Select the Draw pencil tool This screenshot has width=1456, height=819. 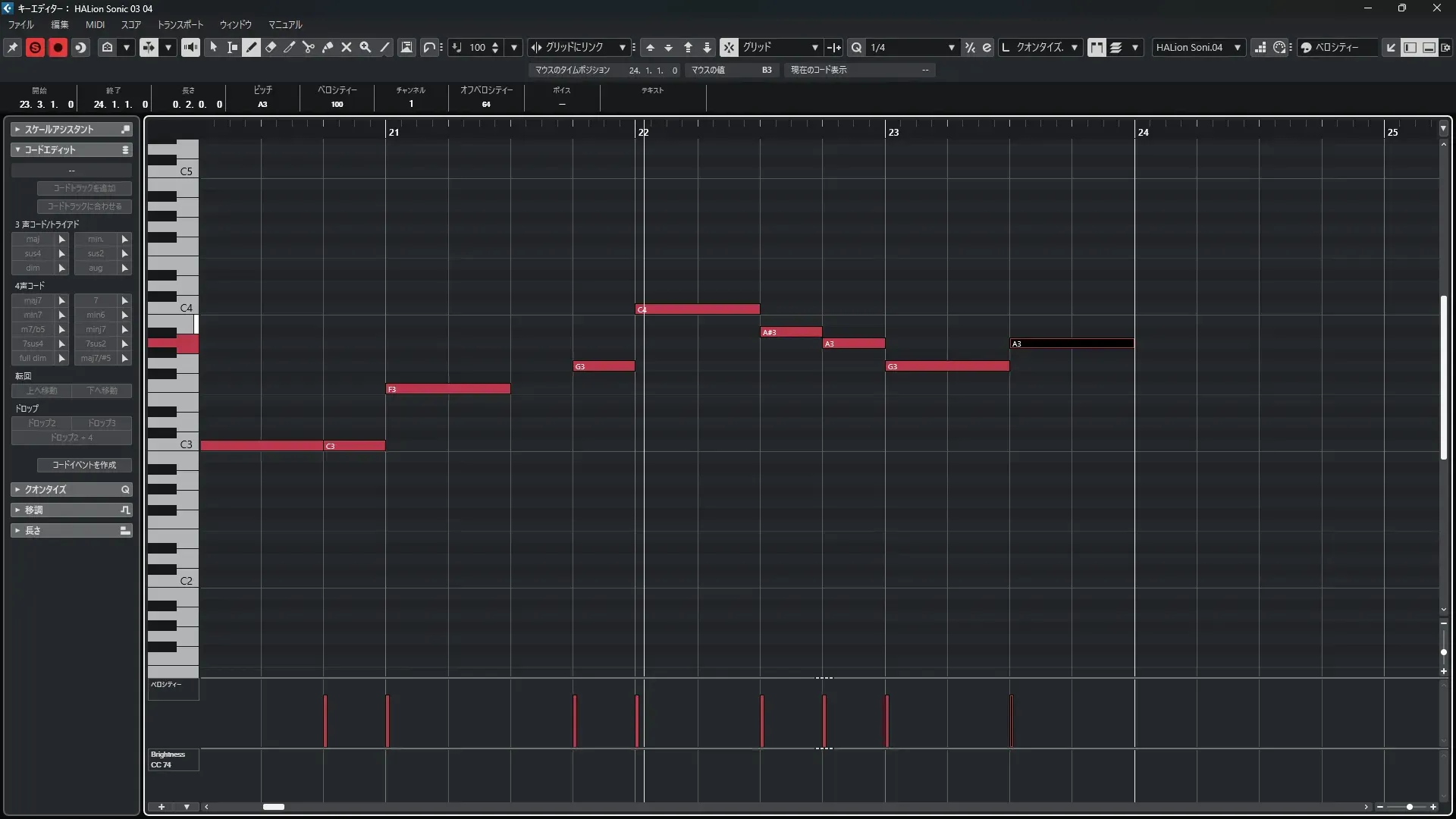point(252,47)
